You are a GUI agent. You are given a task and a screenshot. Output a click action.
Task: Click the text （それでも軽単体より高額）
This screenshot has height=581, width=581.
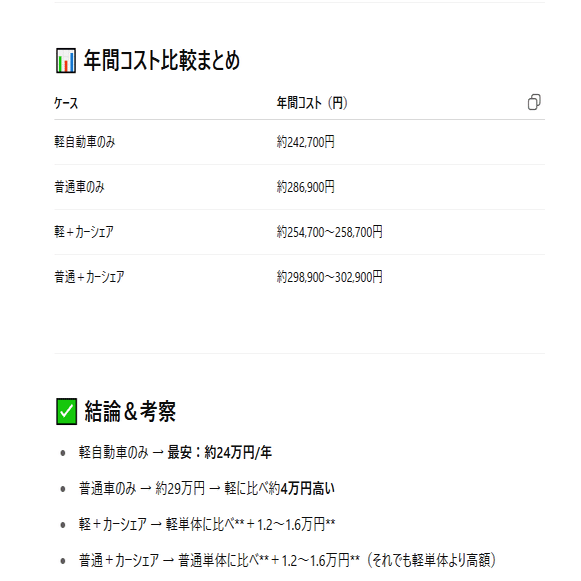[x=431, y=560]
